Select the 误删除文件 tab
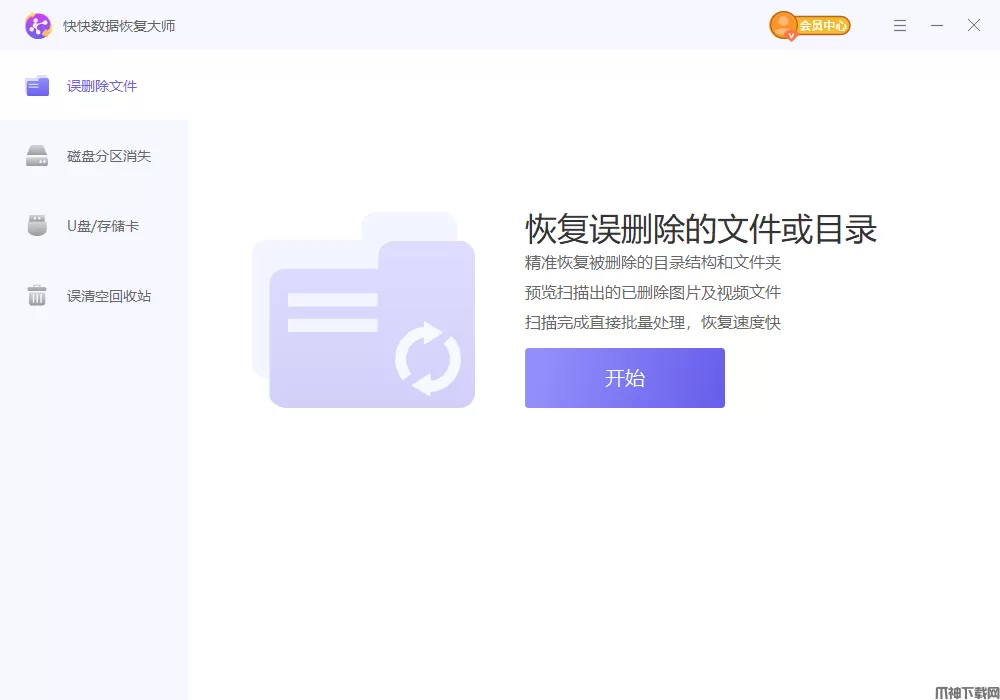This screenshot has width=1000, height=700. [x=102, y=86]
